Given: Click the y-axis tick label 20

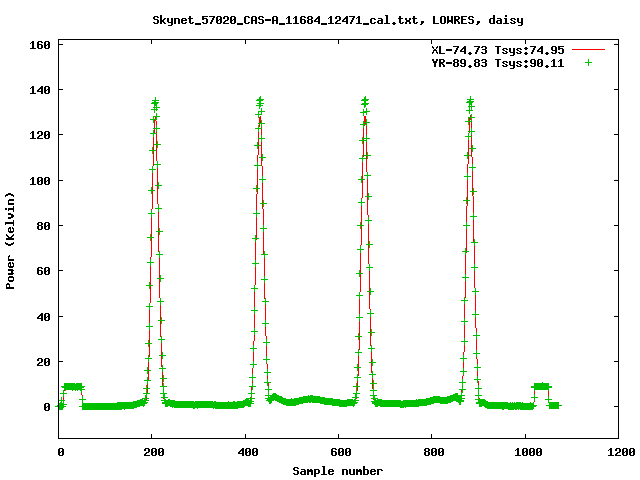Looking at the screenshot, I should 43,362.
